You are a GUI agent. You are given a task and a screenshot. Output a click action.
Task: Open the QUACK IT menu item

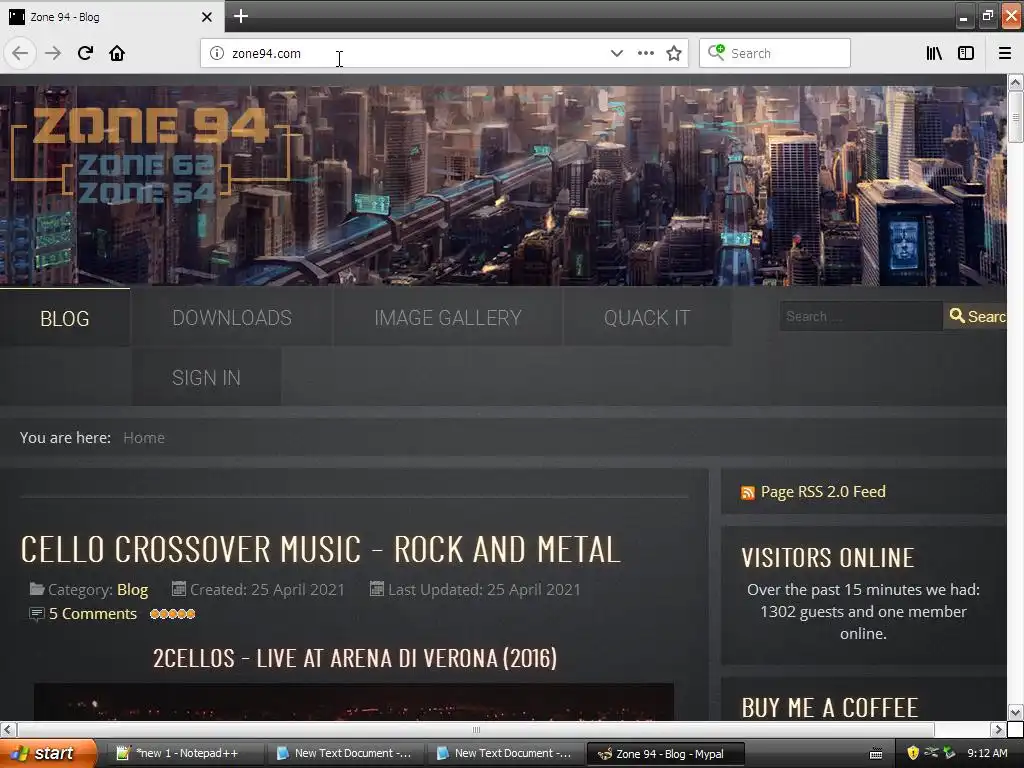point(647,317)
